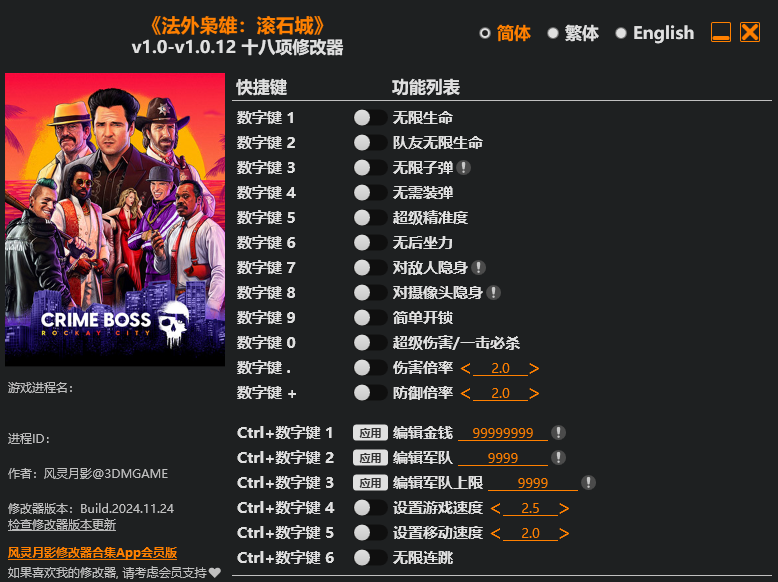Increase 设置移动速度 with right arrow
The width and height of the screenshot is (778, 582).
click(564, 533)
